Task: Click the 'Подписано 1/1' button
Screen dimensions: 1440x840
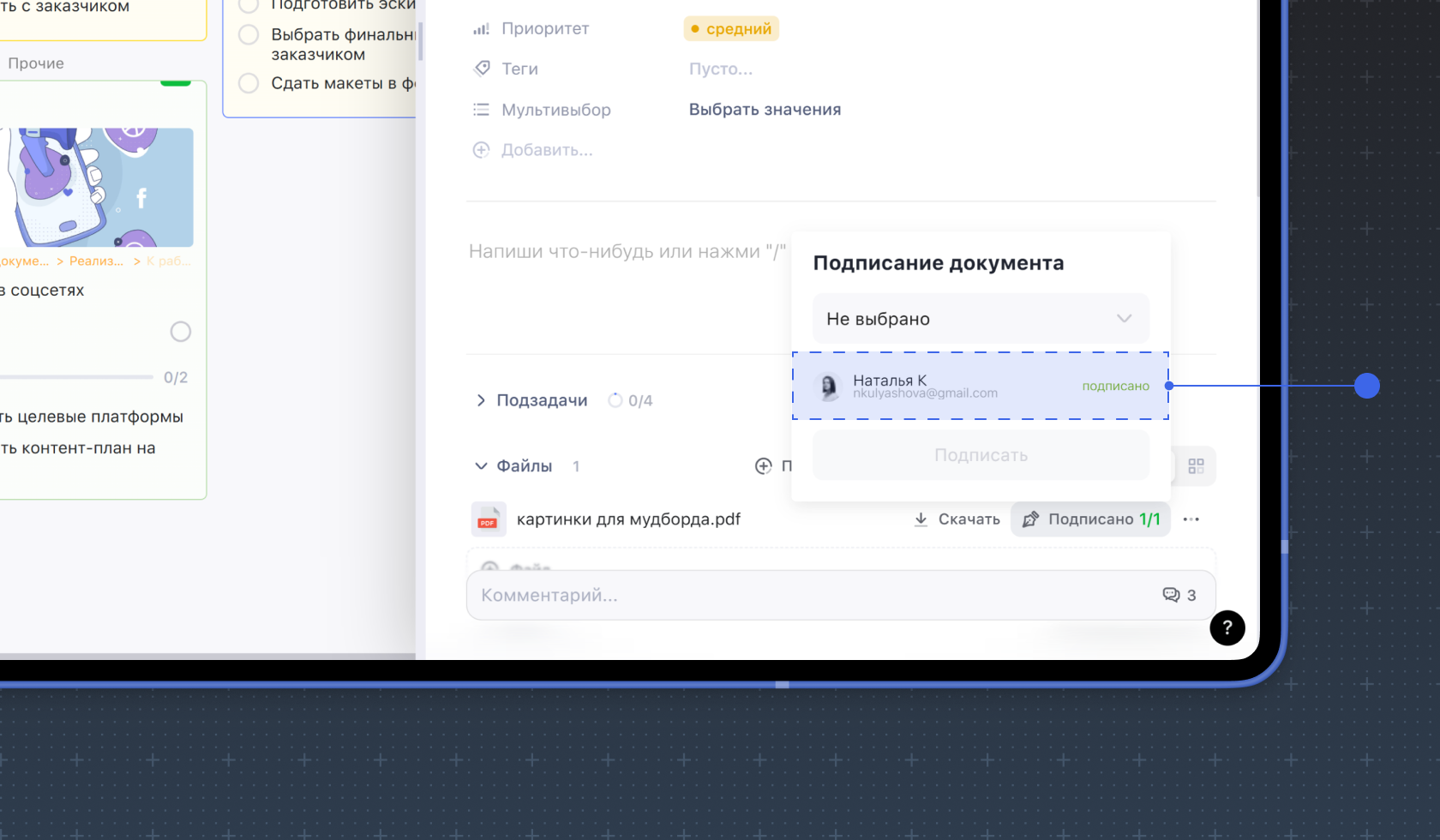Action: 1090,519
